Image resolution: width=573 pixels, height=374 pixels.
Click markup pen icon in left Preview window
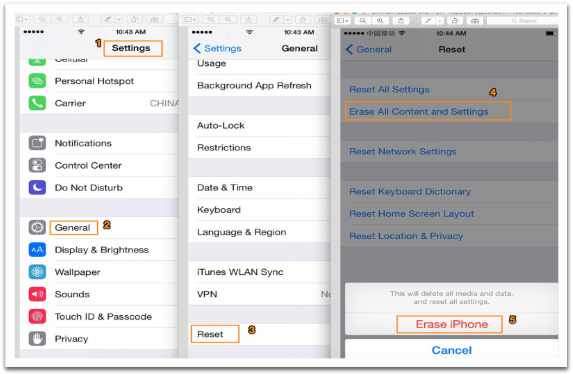(x=108, y=19)
